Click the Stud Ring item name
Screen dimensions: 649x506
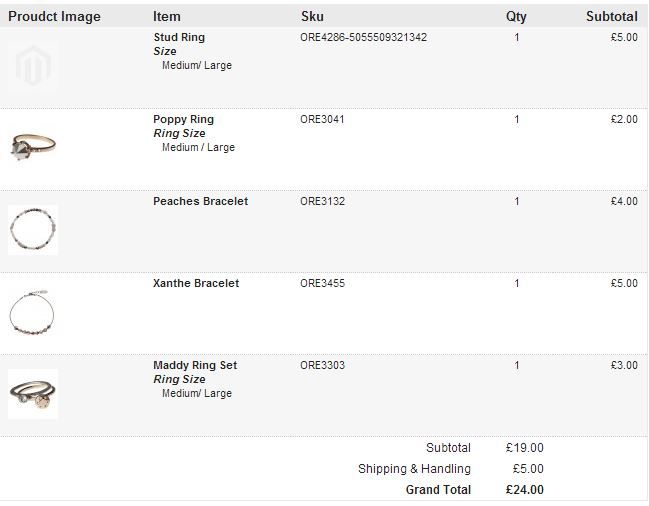(179, 37)
